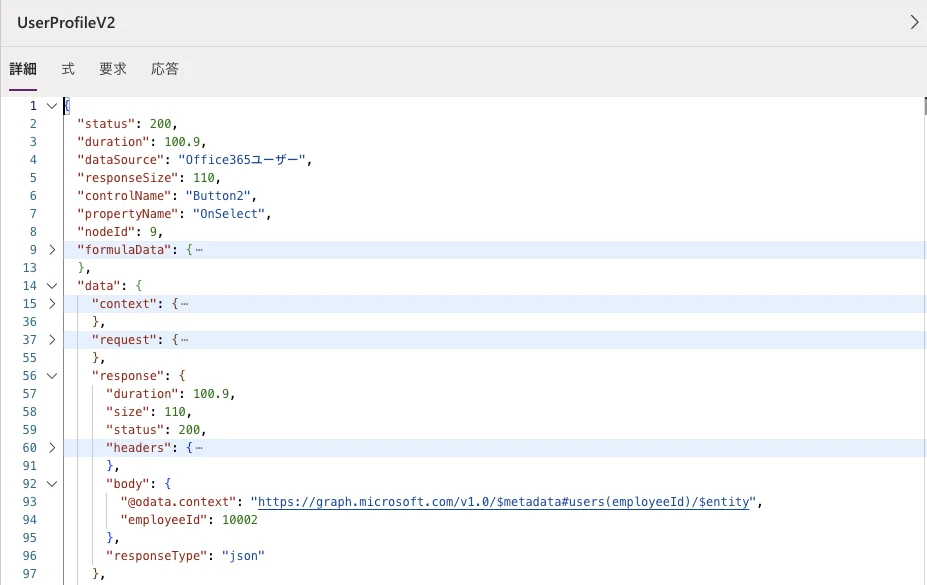
Task: Collapse the data object at line 14
Action: pyautogui.click(x=52, y=286)
